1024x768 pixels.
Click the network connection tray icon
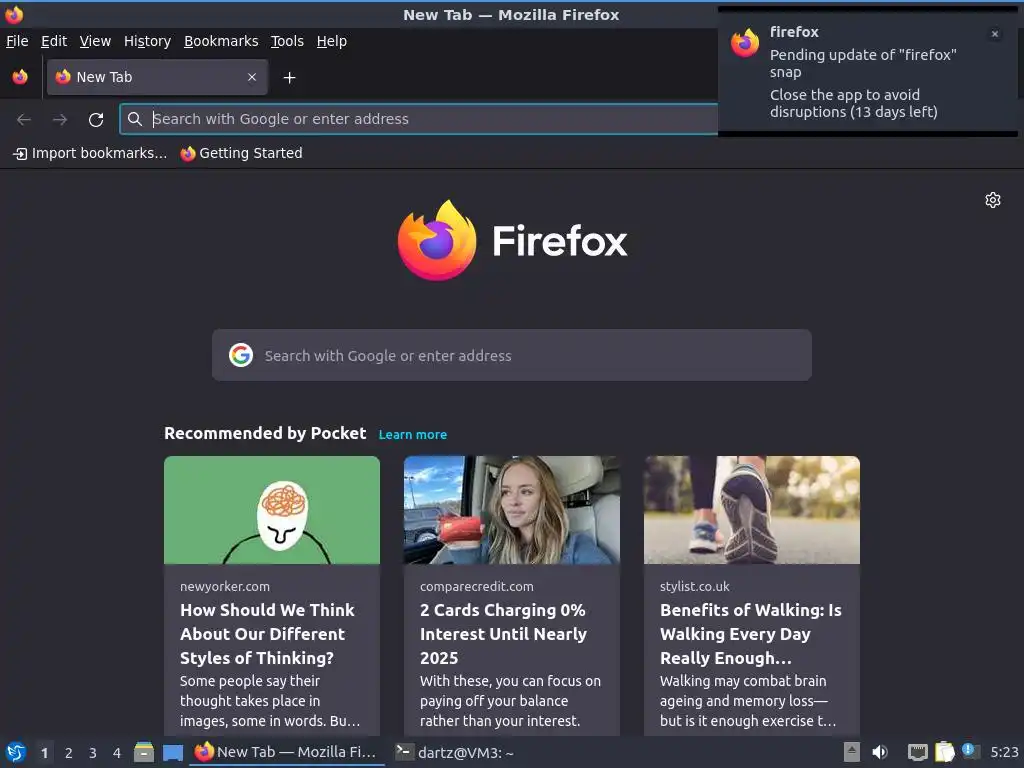pos(918,752)
